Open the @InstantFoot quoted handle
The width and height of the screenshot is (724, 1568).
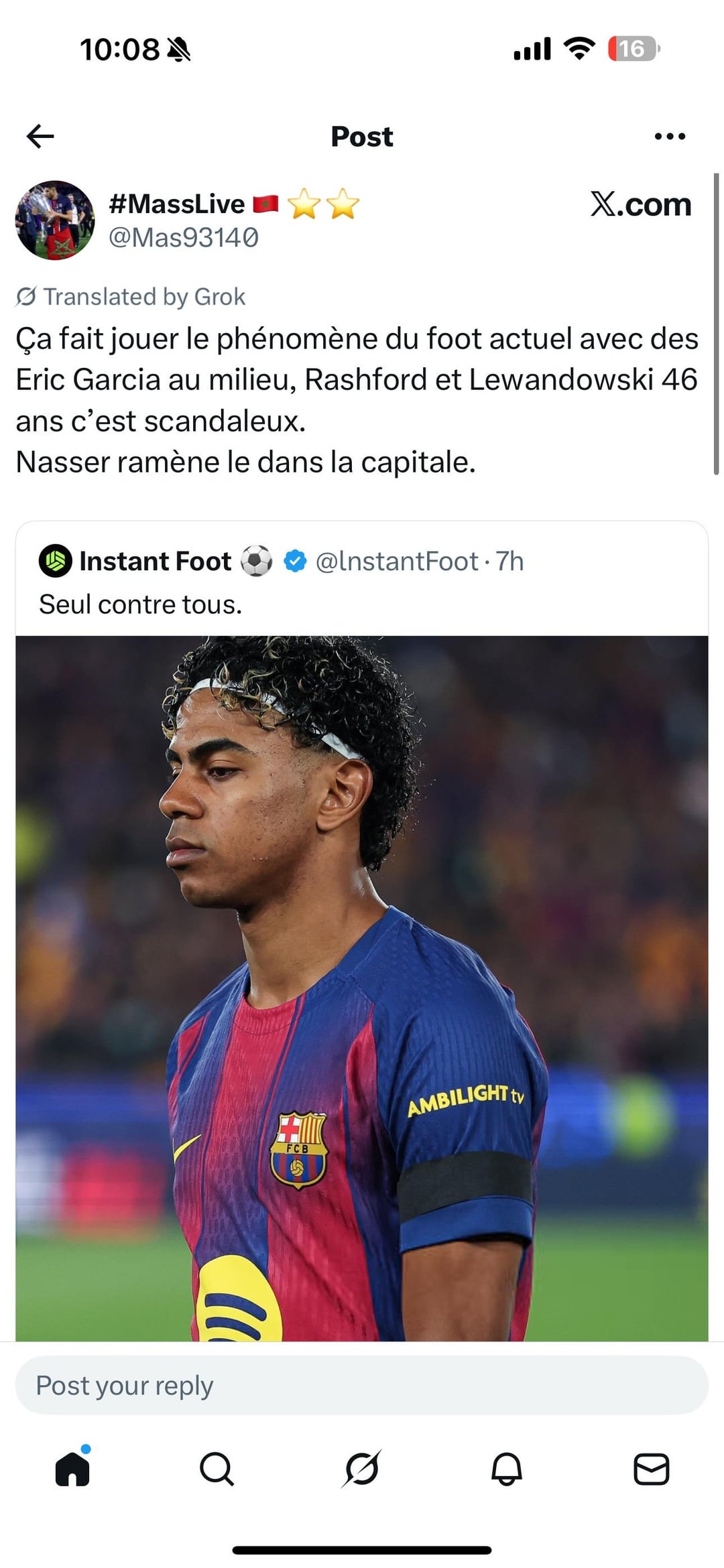coord(397,561)
